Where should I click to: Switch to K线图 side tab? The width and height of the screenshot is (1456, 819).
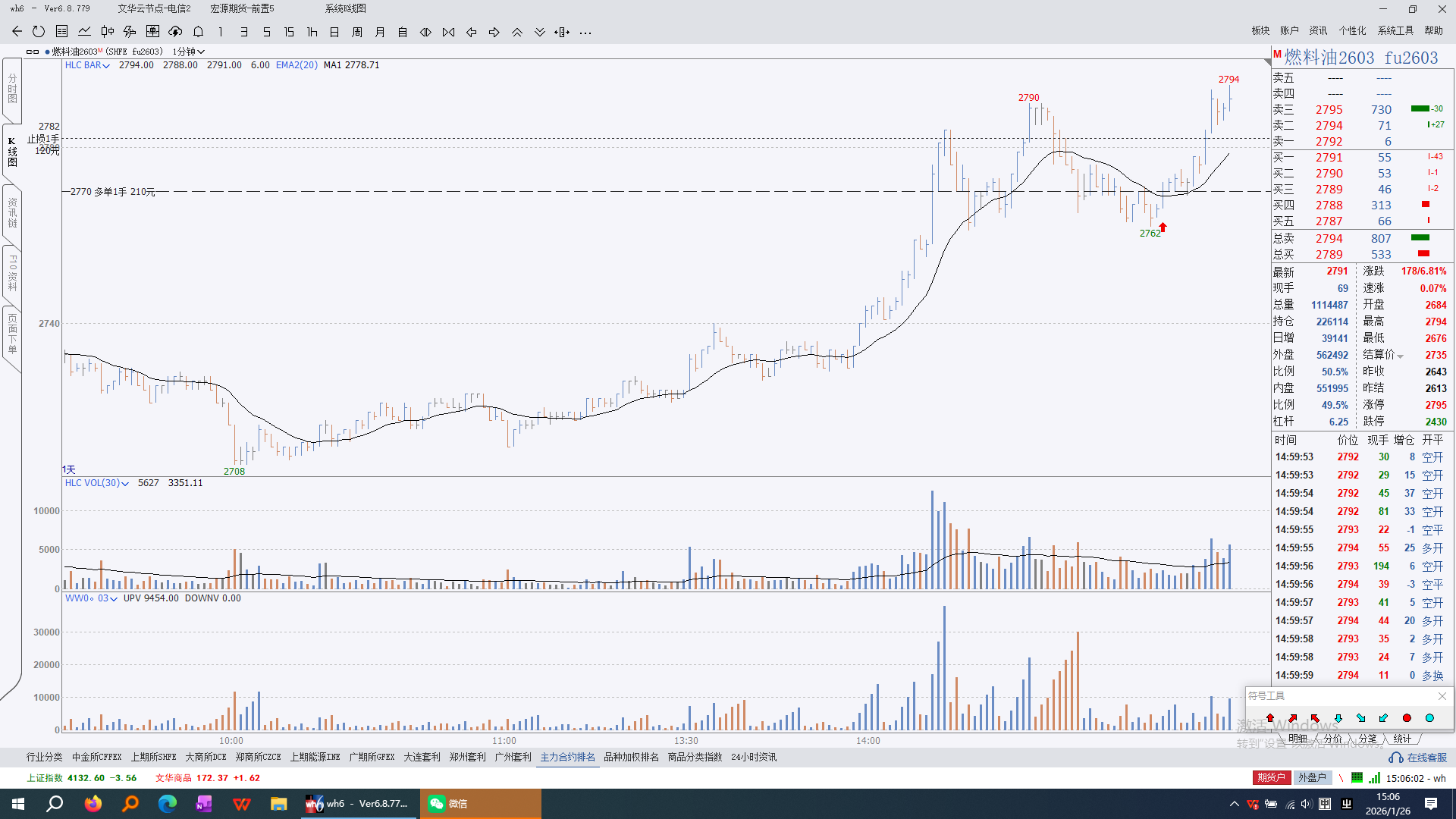click(12, 152)
